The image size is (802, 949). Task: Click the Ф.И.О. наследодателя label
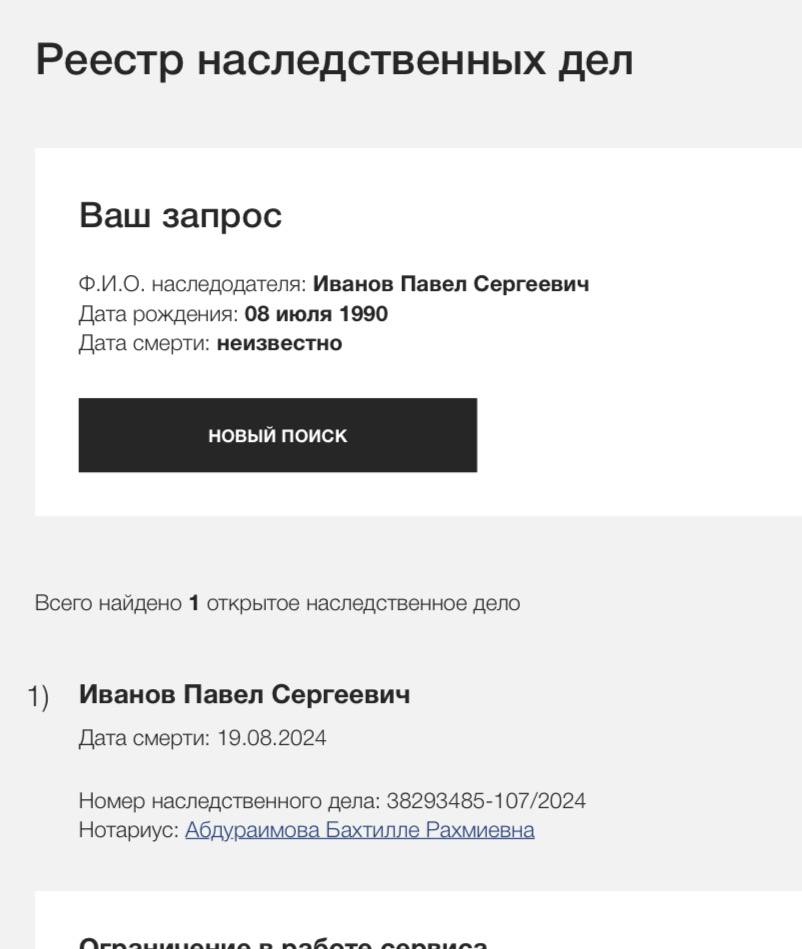pyautogui.click(x=192, y=284)
